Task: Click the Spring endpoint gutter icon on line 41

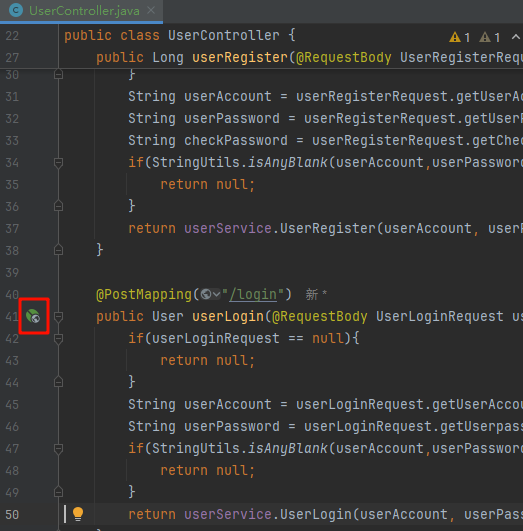Action: 33,316
